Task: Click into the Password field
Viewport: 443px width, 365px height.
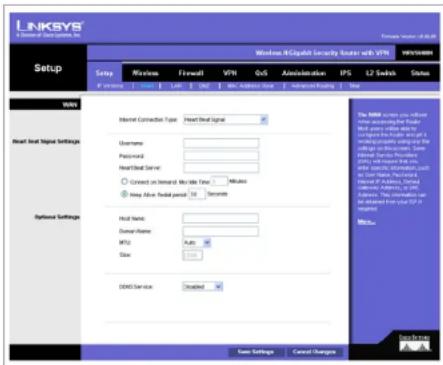Action: pos(221,156)
